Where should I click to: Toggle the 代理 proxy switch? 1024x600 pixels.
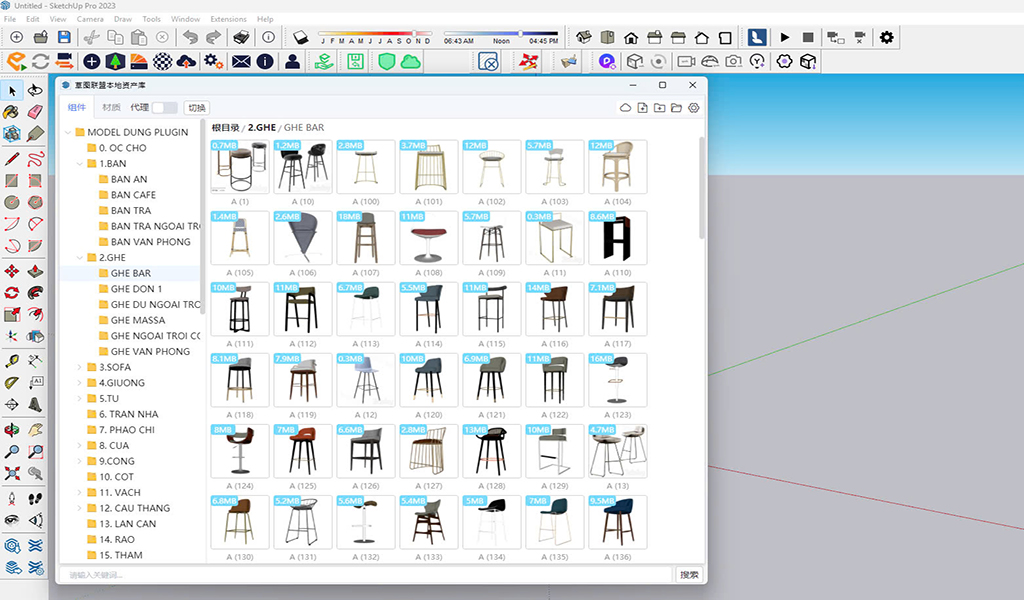tap(164, 108)
